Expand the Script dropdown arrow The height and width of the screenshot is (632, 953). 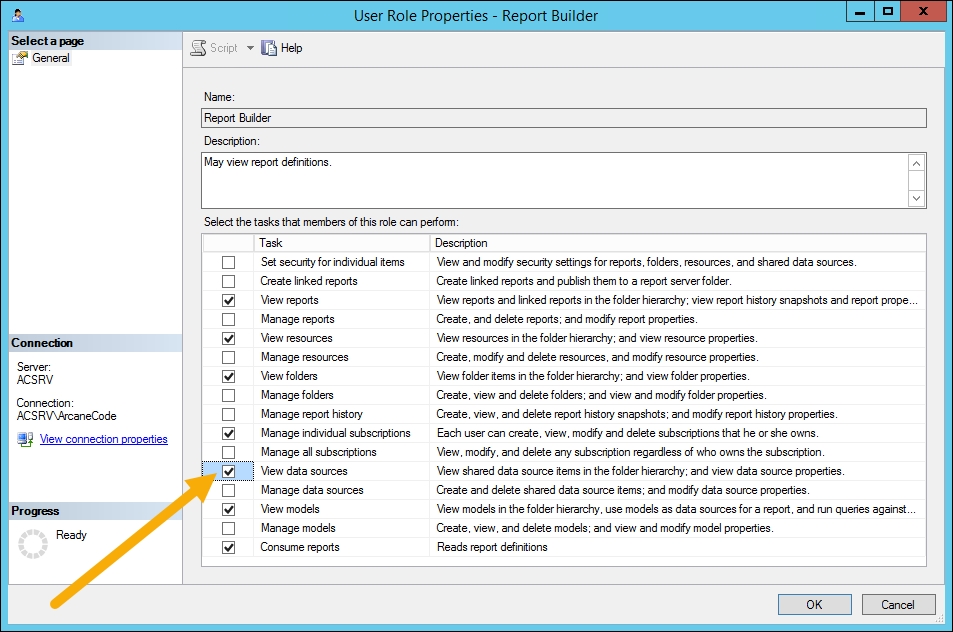(250, 48)
